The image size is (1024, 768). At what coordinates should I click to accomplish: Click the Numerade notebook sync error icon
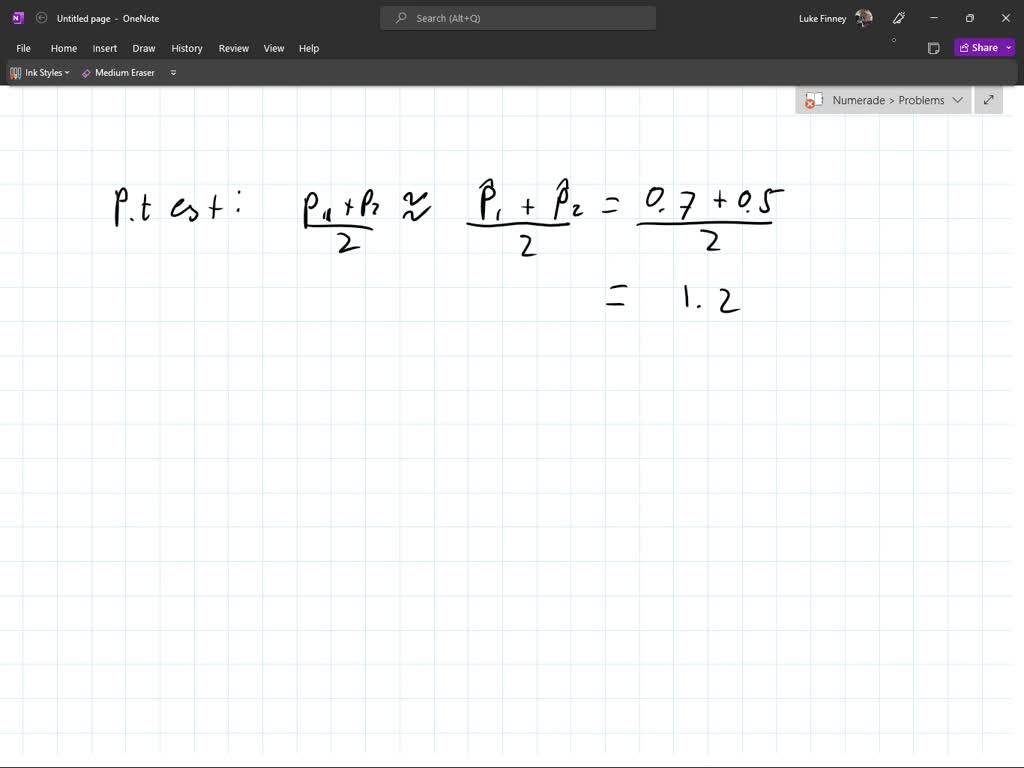813,100
